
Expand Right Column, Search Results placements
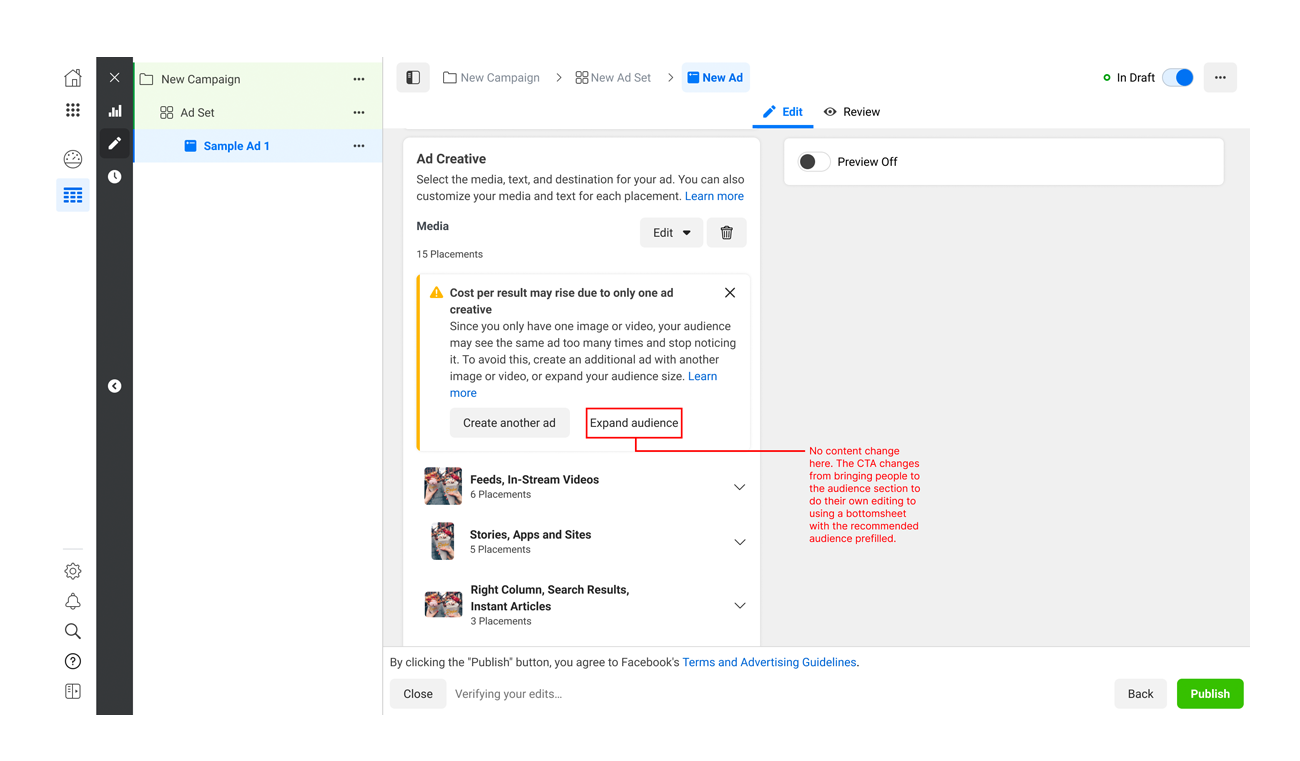pos(739,605)
